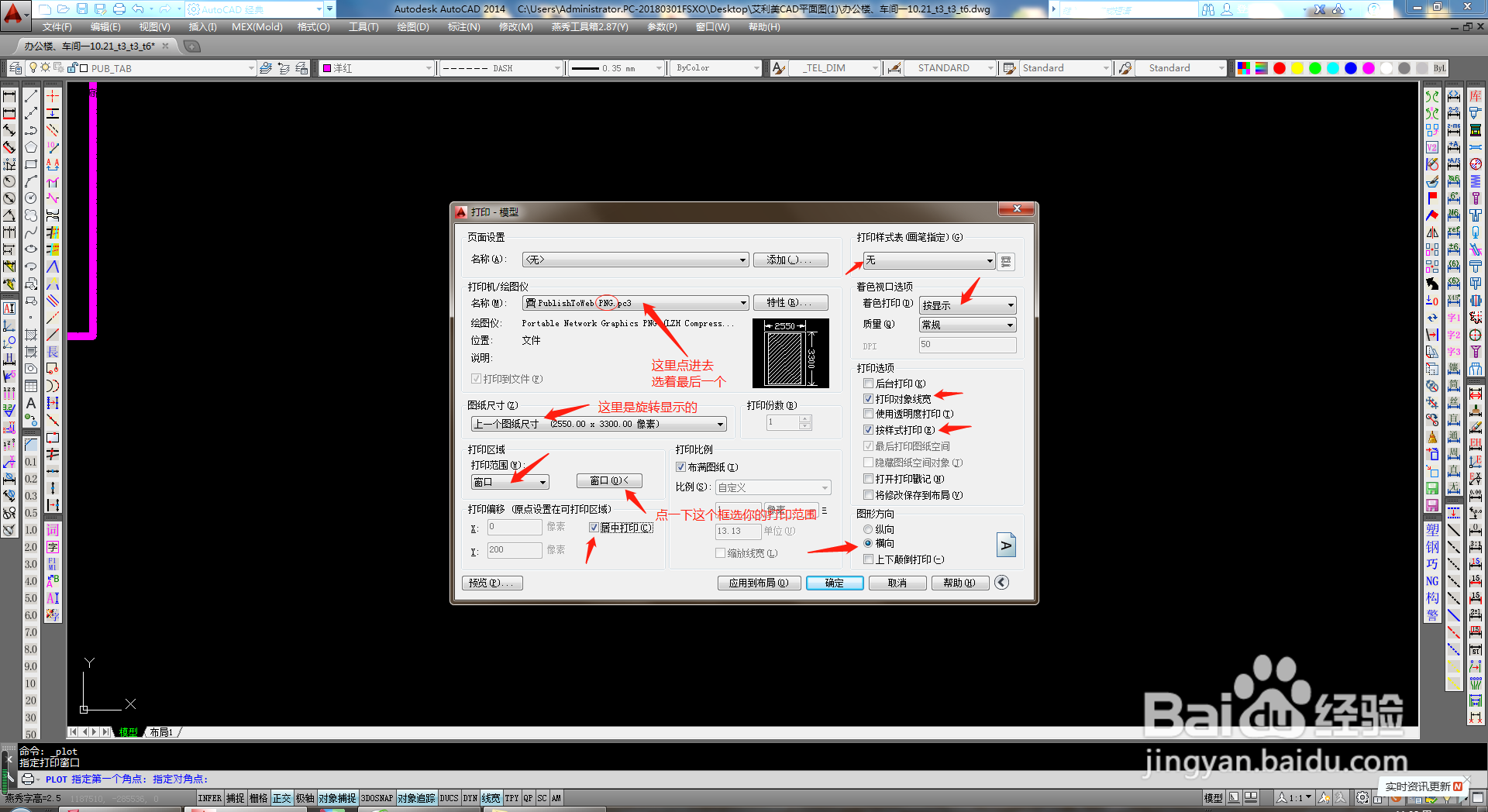This screenshot has width=1488, height=812.
Task: Open the 编辑(E) menu
Action: 105,27
